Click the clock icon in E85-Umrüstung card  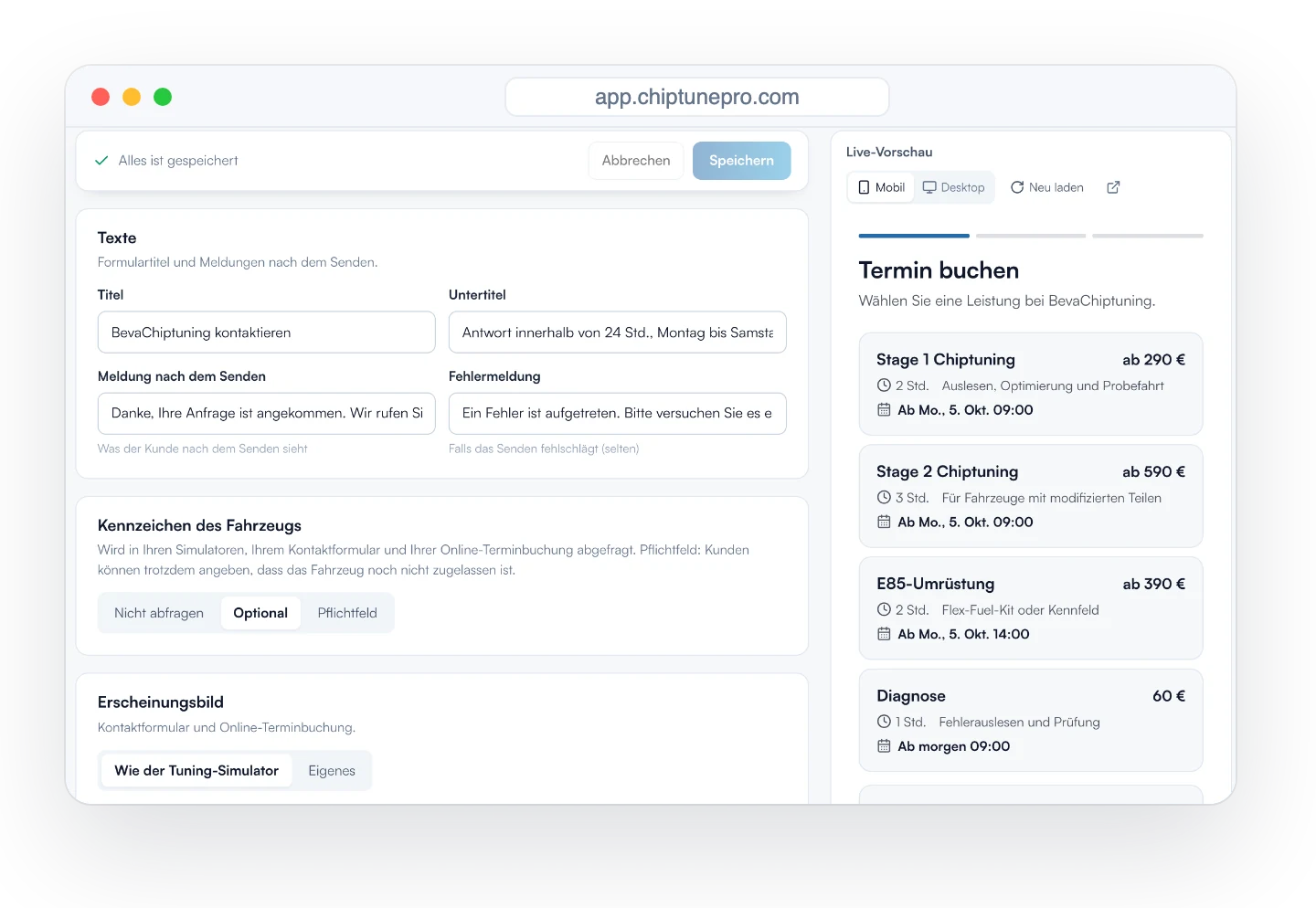pos(884,610)
